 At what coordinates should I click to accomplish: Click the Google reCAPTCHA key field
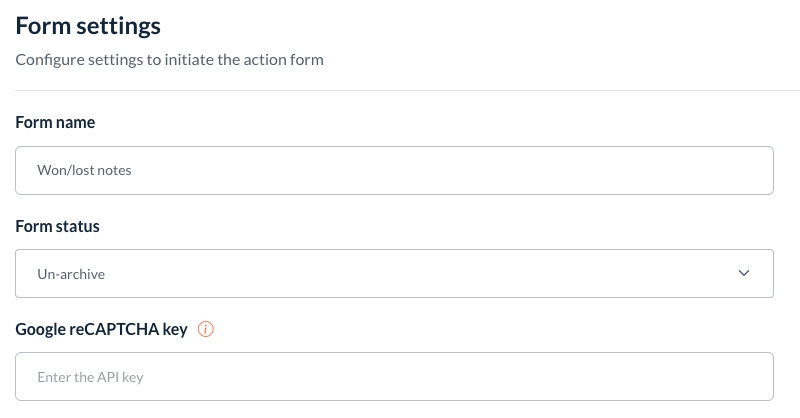coord(394,376)
